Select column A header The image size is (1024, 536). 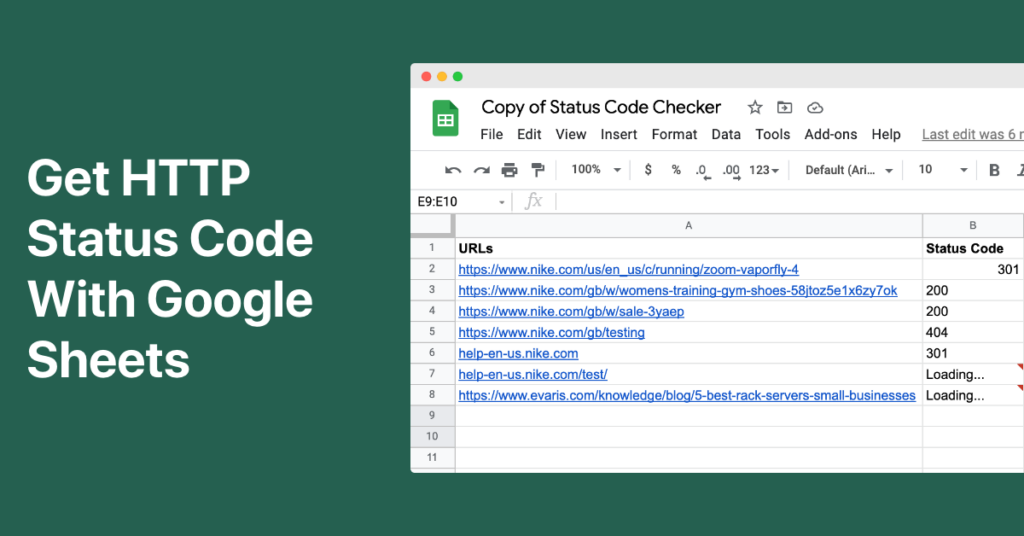[x=689, y=225]
